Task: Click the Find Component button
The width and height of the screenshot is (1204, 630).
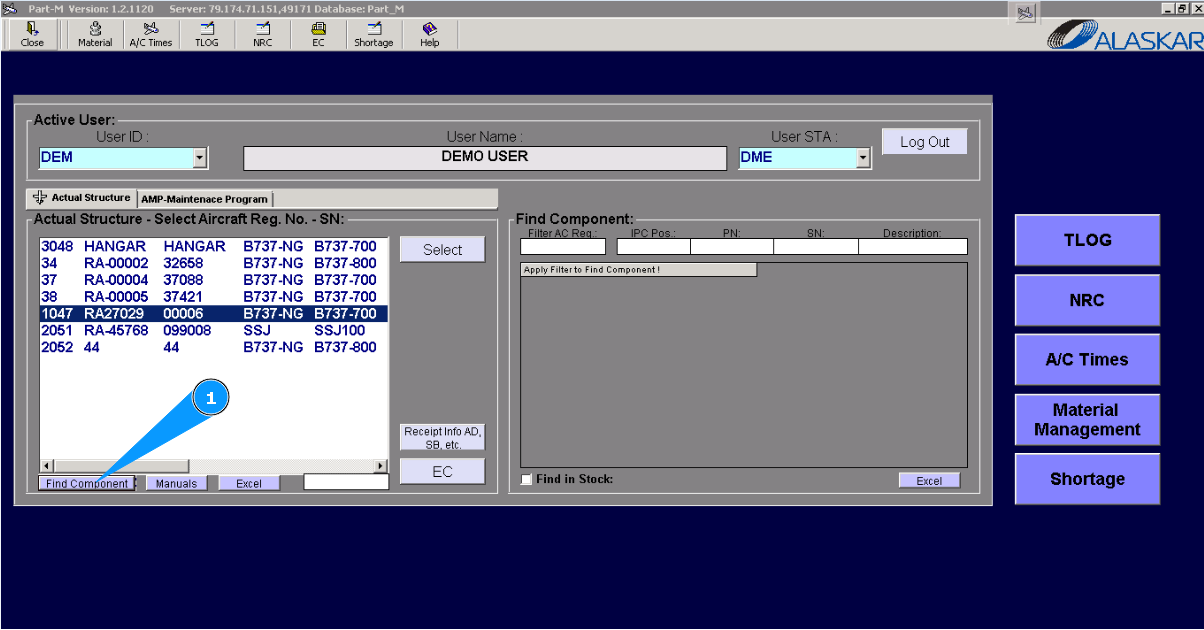Action: click(87, 484)
